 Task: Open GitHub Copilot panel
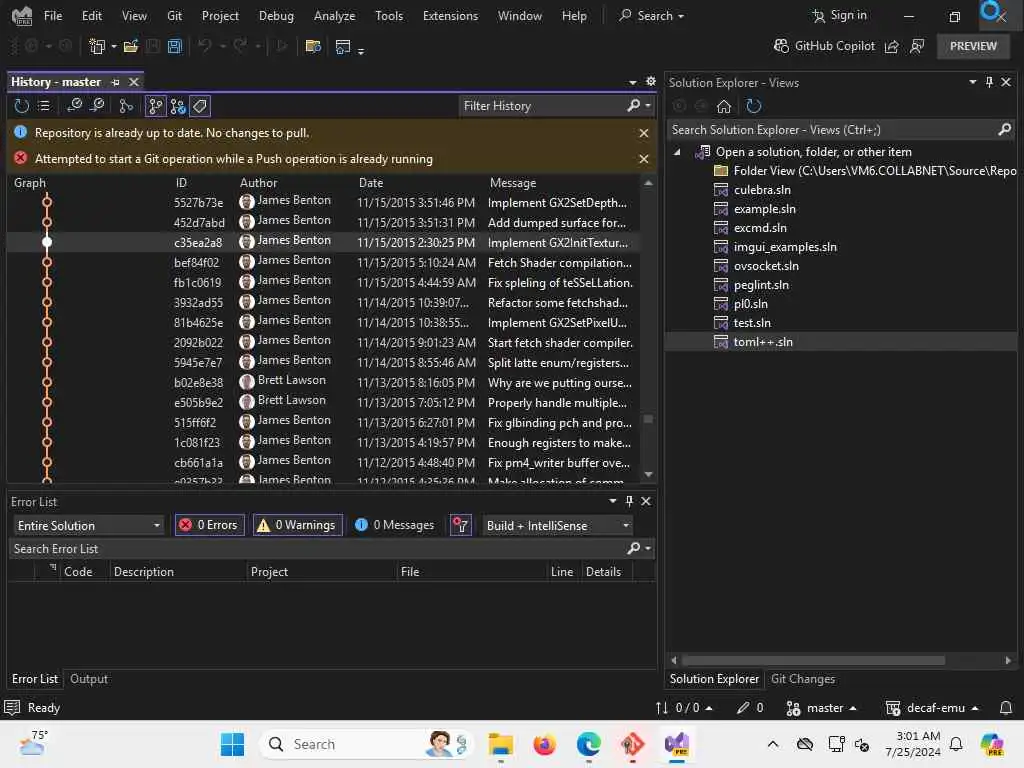point(824,46)
